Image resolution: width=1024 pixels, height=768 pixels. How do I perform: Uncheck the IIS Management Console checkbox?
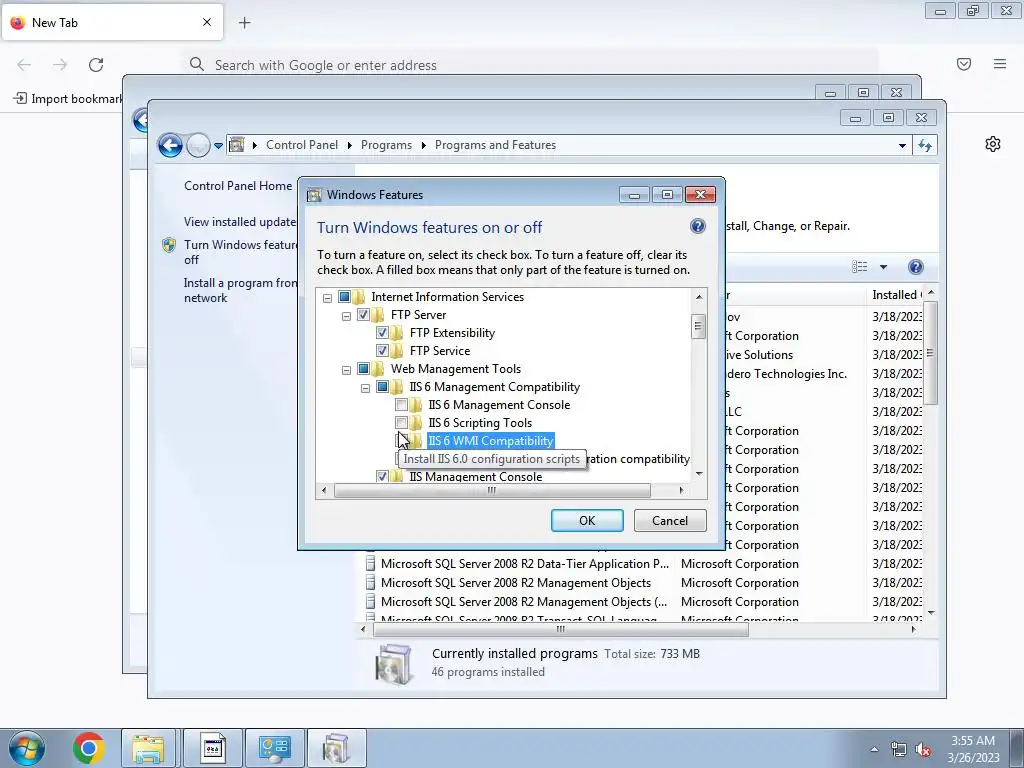pos(382,477)
